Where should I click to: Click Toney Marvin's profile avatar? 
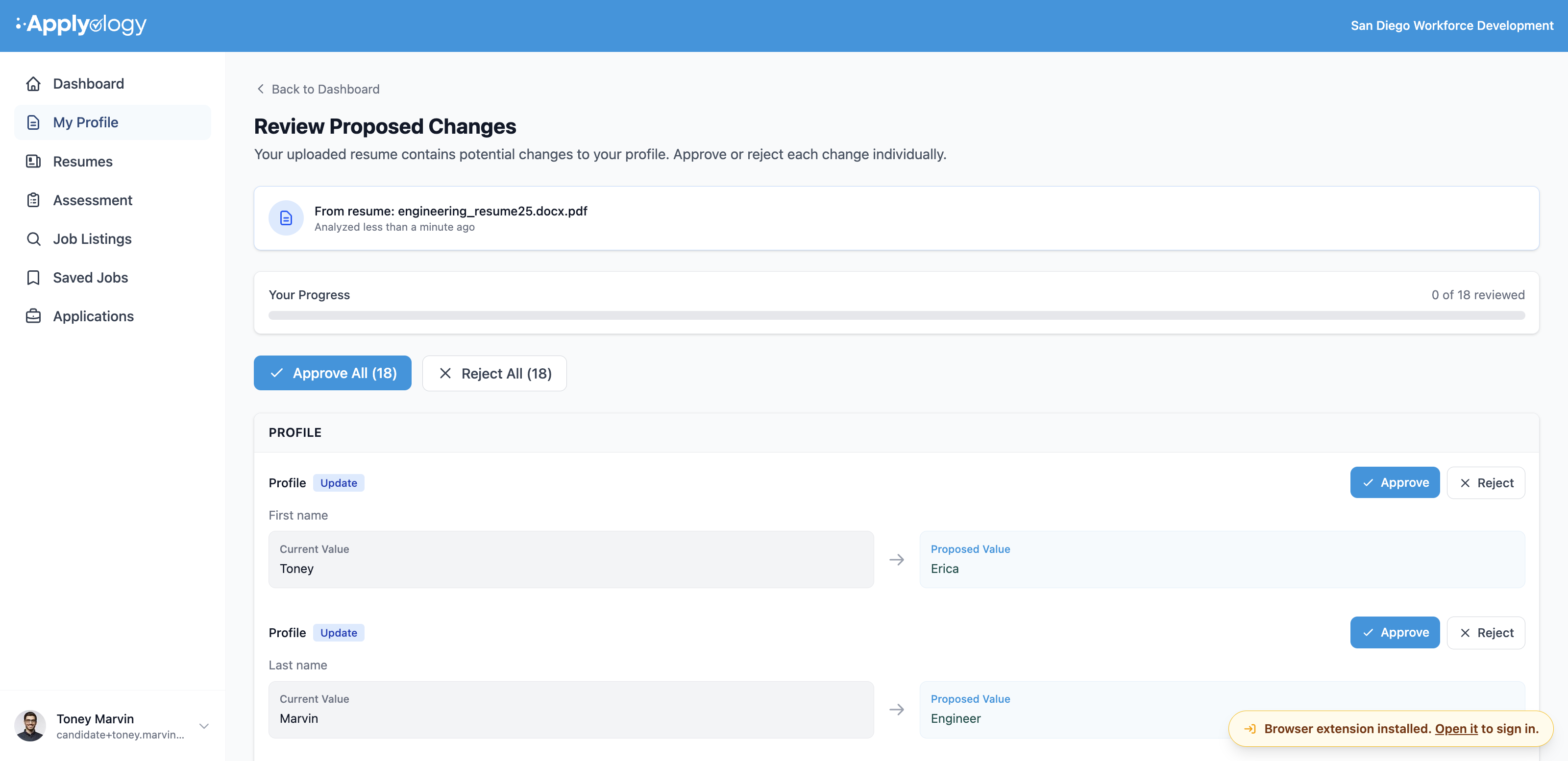30,726
